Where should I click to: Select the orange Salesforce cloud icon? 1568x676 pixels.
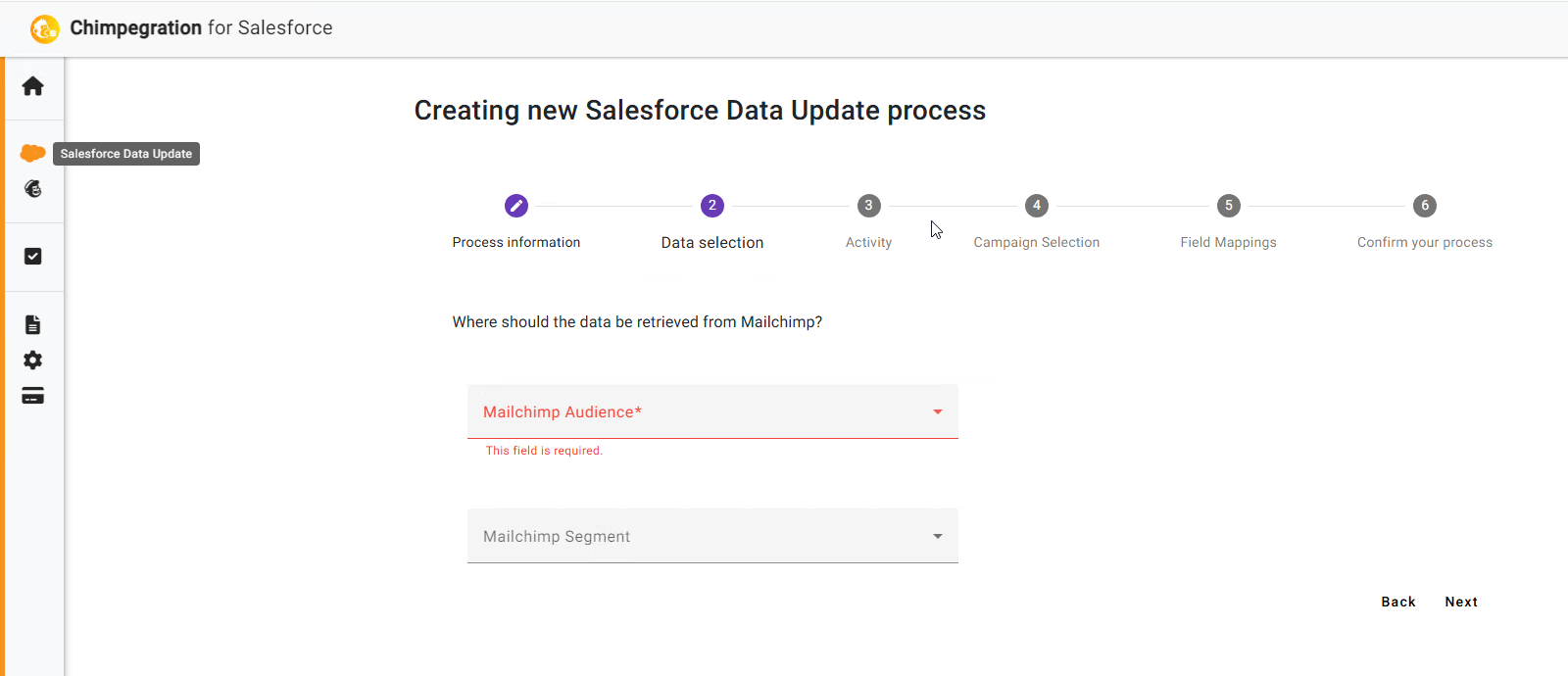[x=32, y=153]
